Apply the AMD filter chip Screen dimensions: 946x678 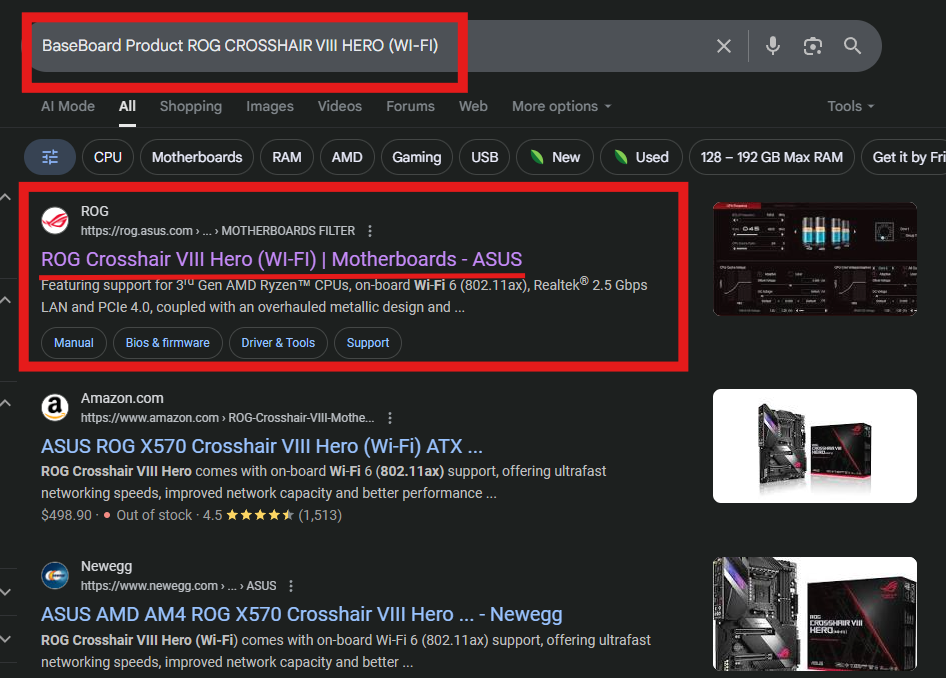click(347, 157)
